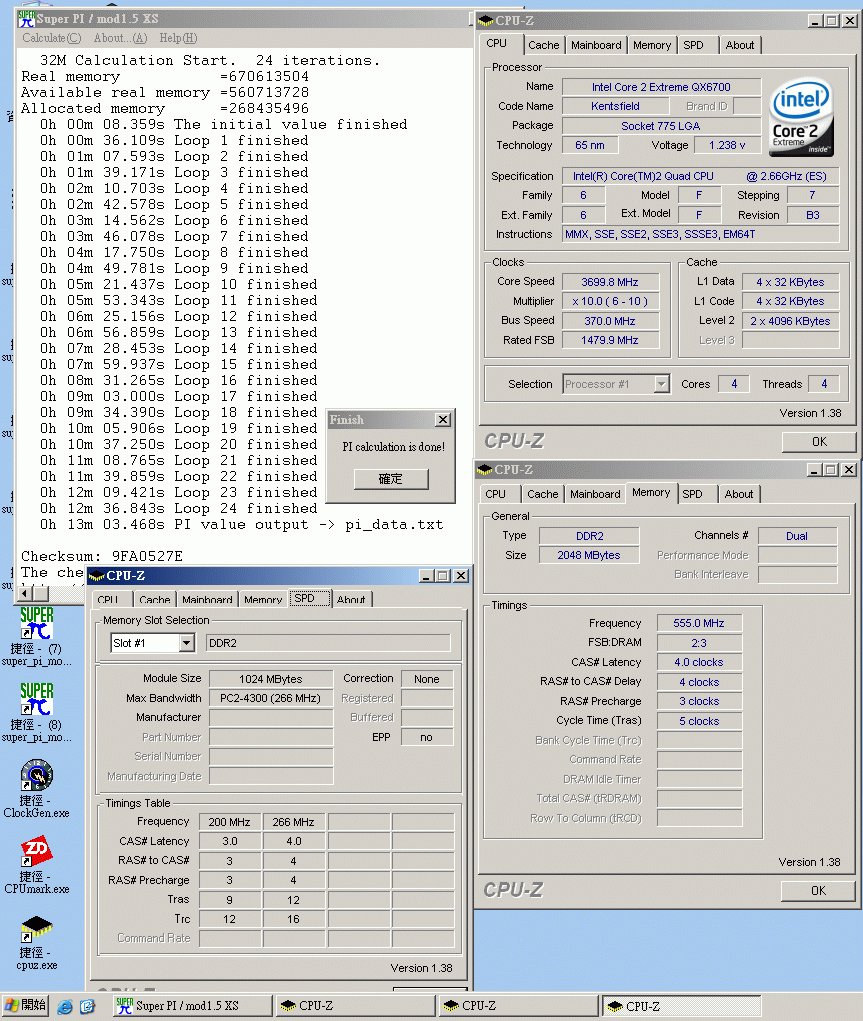This screenshot has width=863, height=1021.
Task: Click memory Frequency value 555.0 MHz
Action: point(699,623)
